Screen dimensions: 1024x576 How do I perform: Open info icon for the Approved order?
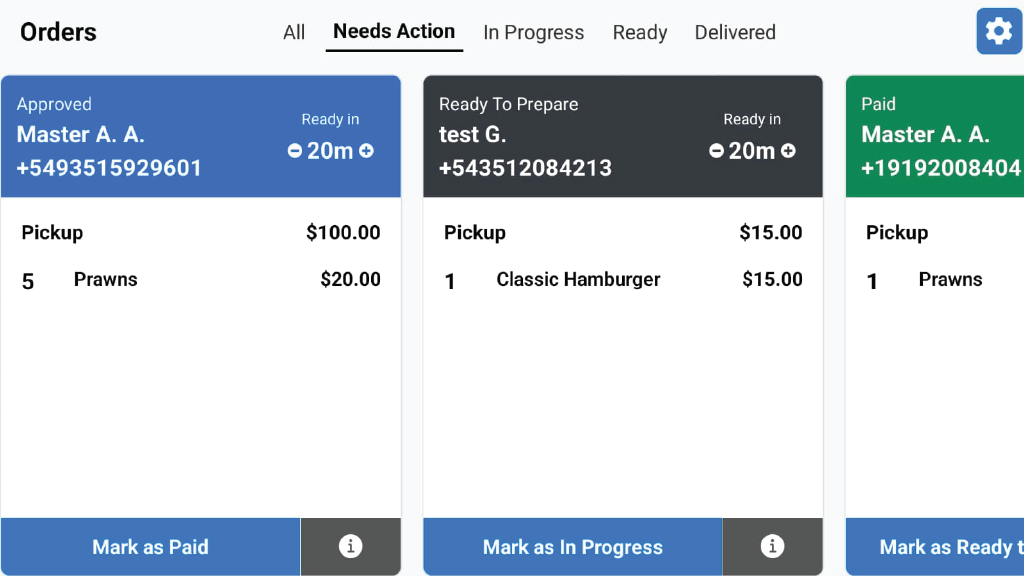point(350,547)
